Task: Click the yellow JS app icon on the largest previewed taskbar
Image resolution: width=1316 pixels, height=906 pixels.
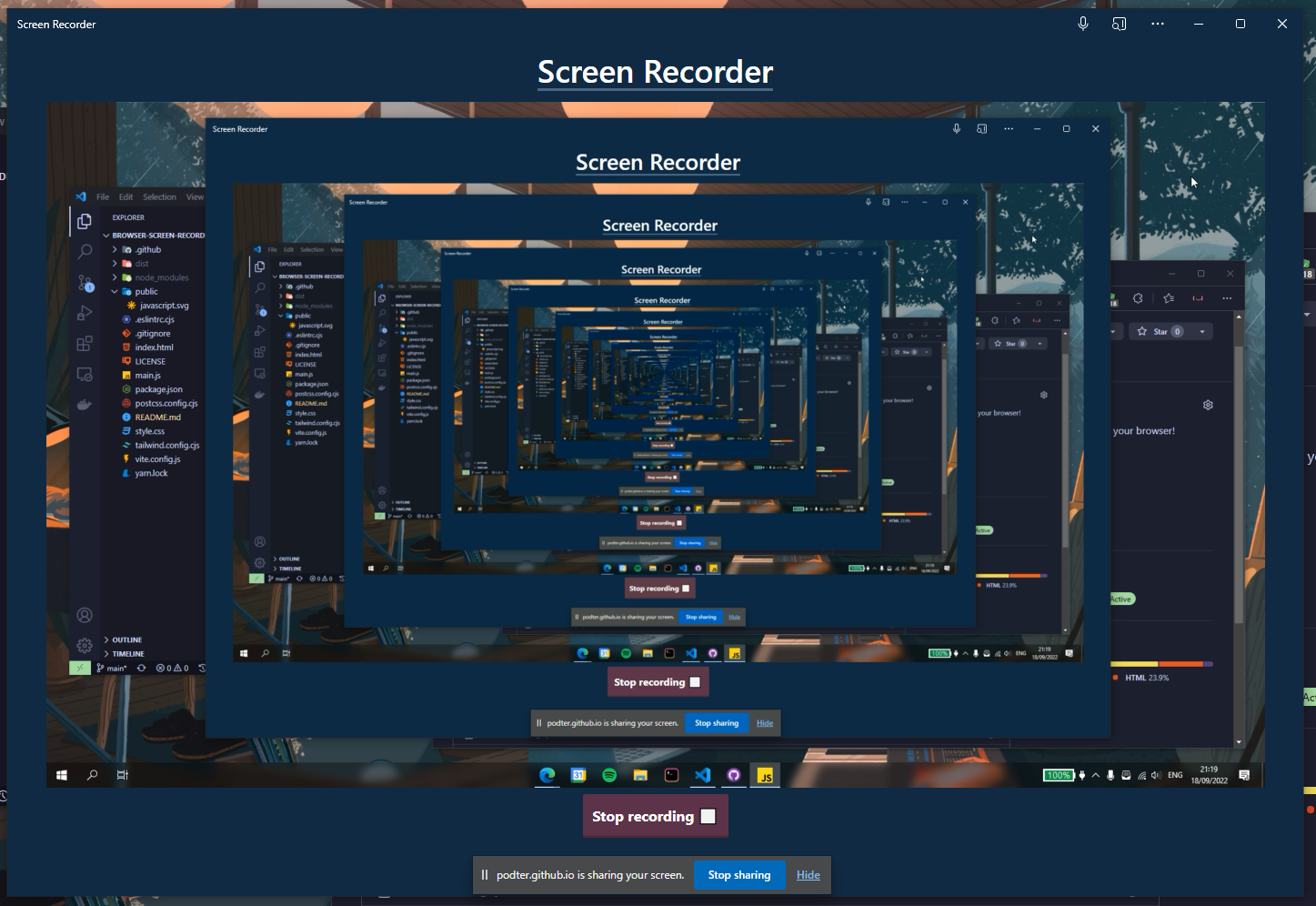Action: click(x=766, y=775)
